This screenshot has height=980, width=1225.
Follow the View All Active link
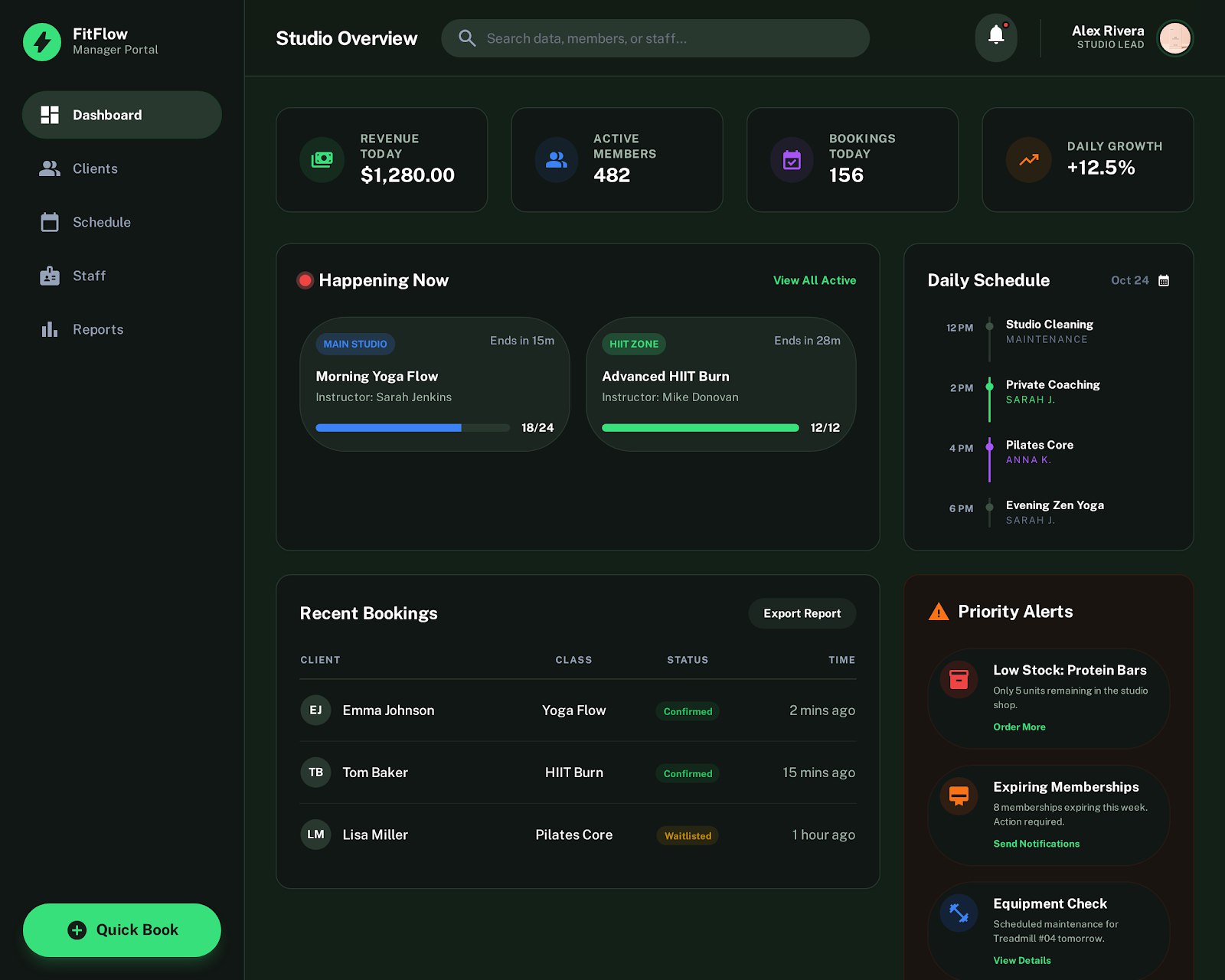pyautogui.click(x=814, y=280)
